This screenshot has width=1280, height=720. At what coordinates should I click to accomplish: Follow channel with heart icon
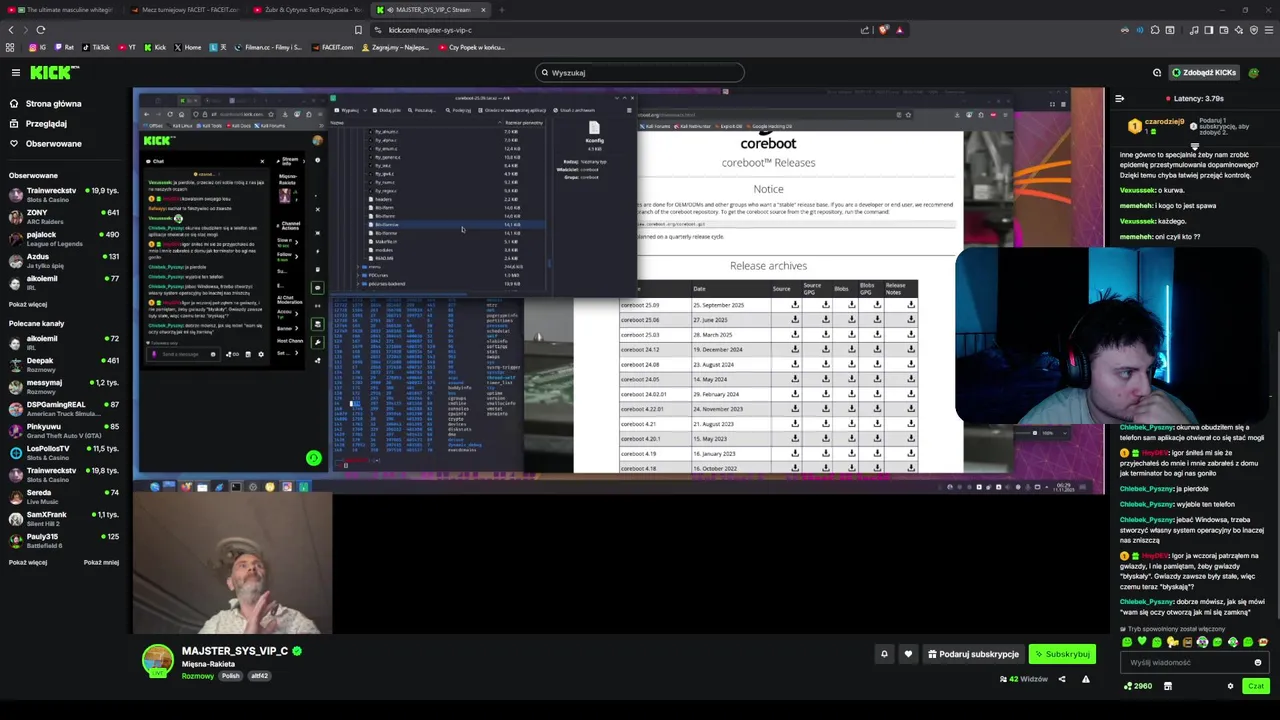[x=908, y=654]
